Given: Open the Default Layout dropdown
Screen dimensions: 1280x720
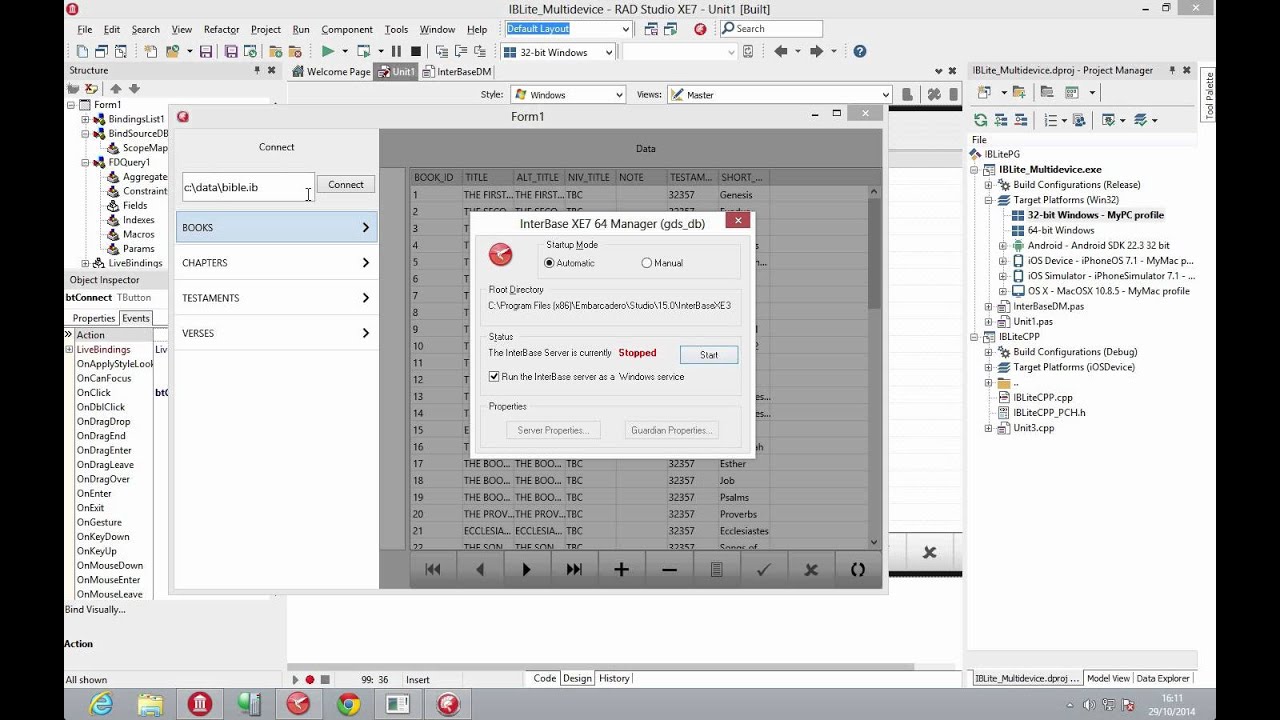Looking at the screenshot, I should click(x=626, y=29).
